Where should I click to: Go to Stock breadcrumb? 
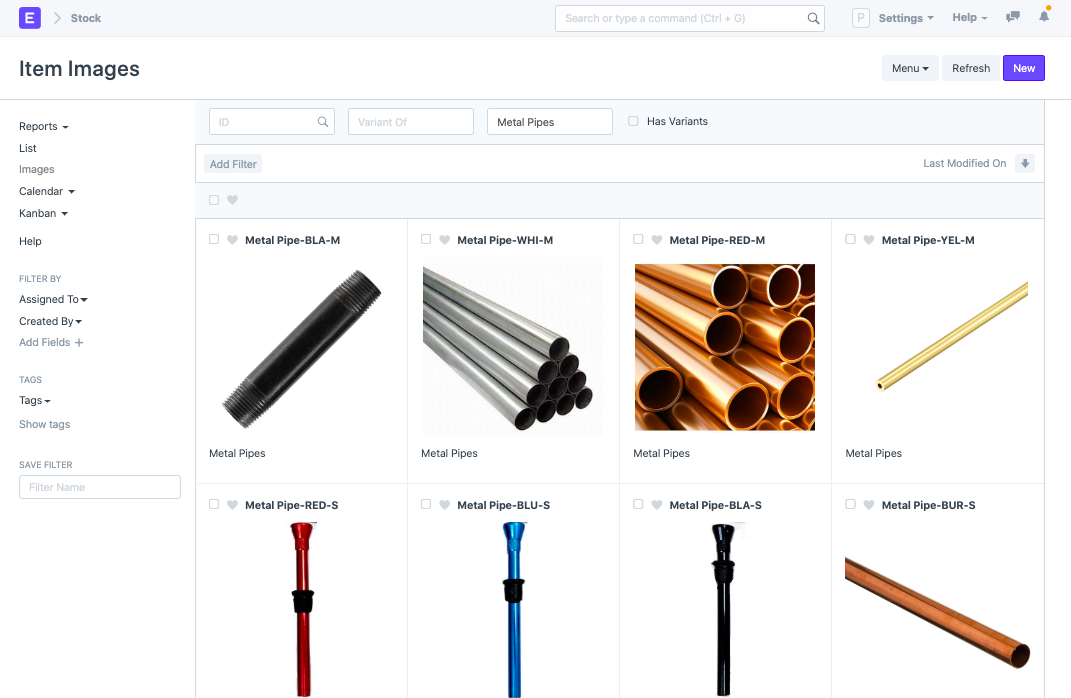point(86,18)
